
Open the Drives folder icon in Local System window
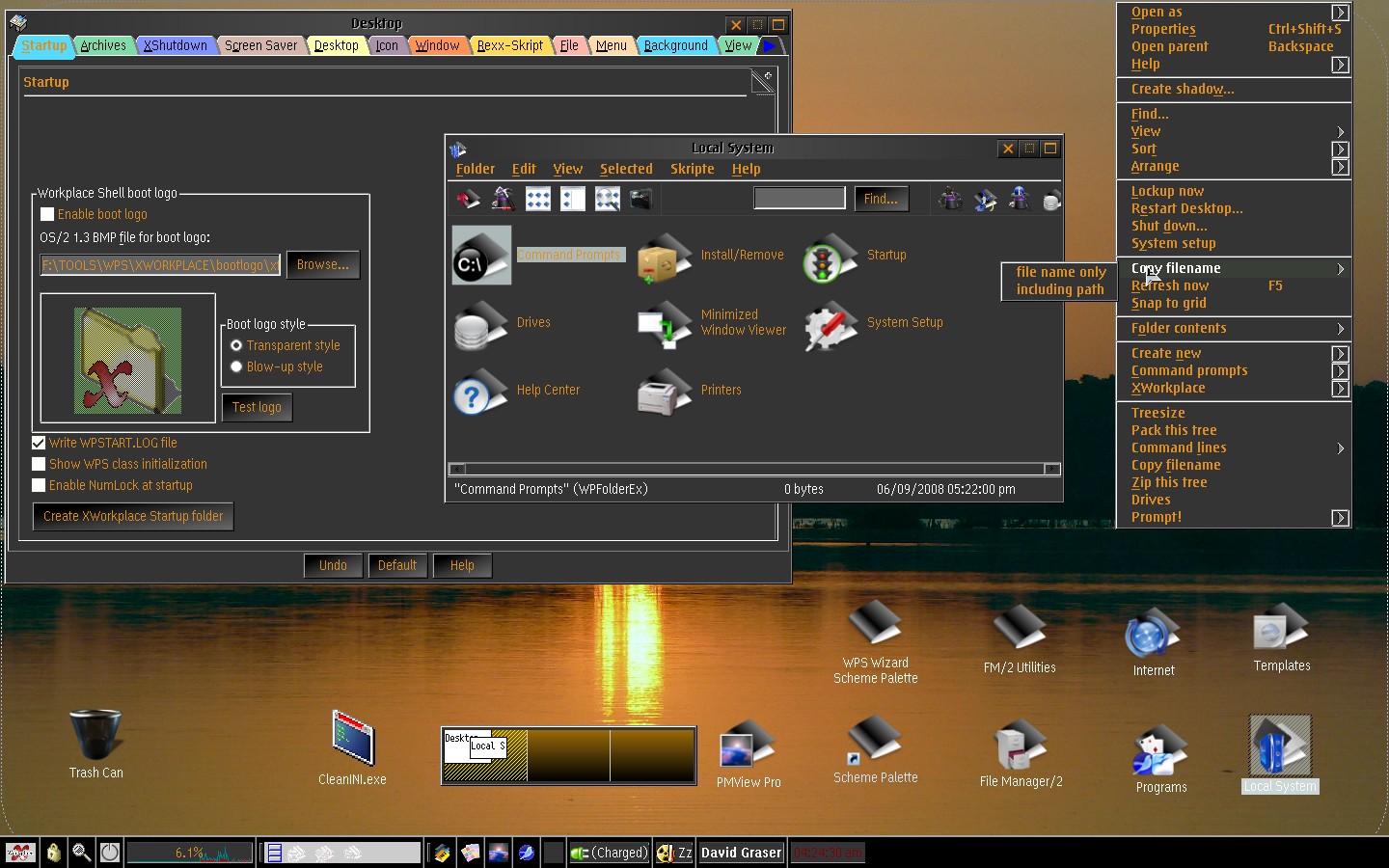point(480,324)
